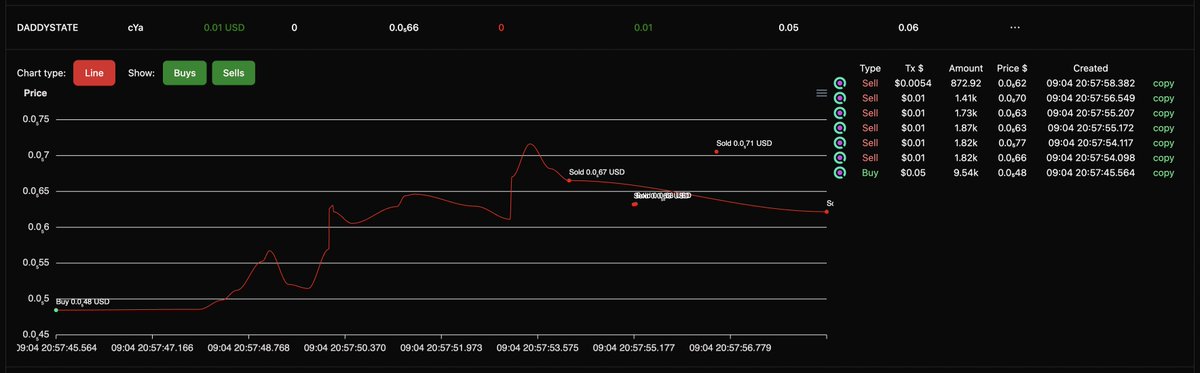Copy the 20:57:58.382 sell transaction
Image resolution: width=1200 pixels, height=373 pixels.
(1163, 84)
